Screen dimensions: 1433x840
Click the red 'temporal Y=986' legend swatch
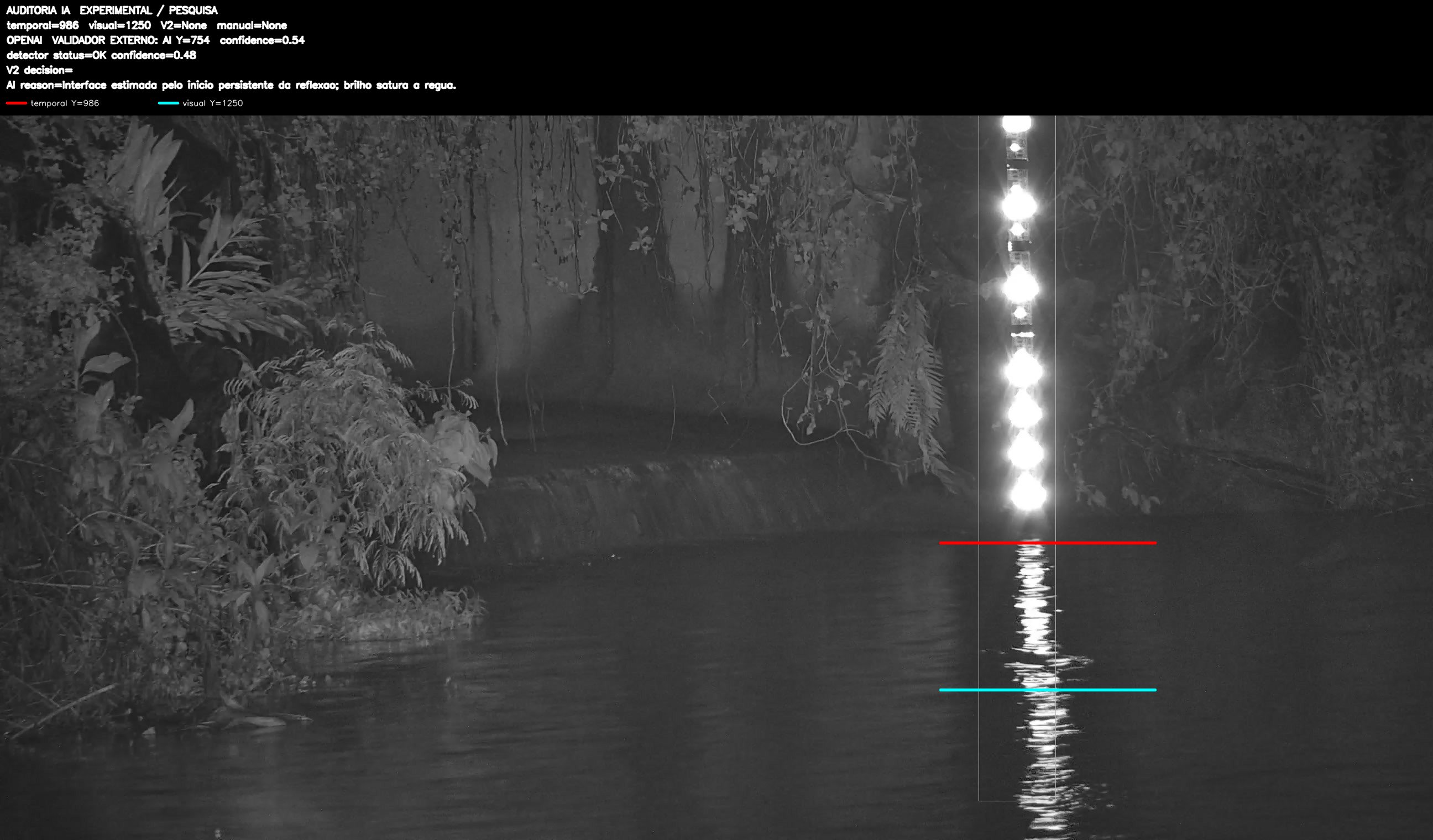[x=17, y=103]
